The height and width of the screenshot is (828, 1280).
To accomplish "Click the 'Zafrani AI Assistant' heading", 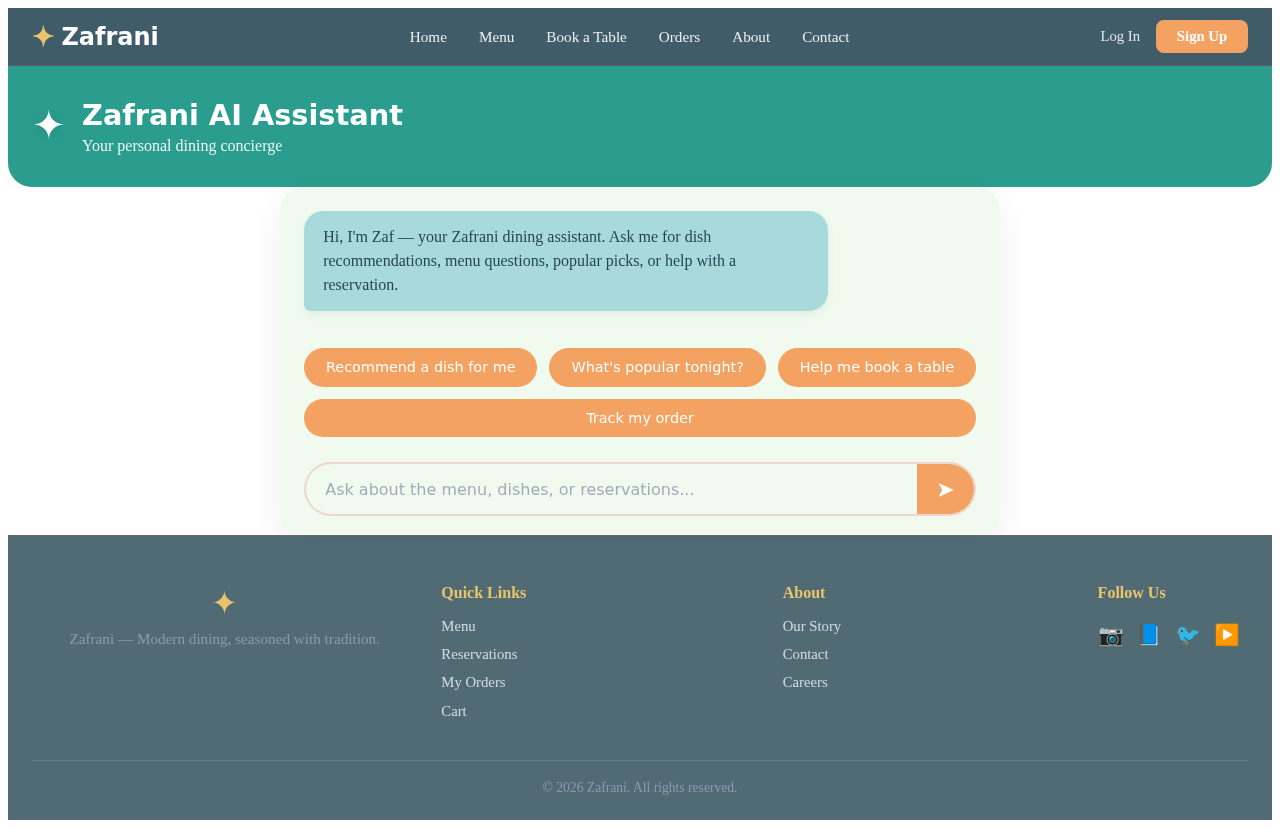I will point(242,115).
